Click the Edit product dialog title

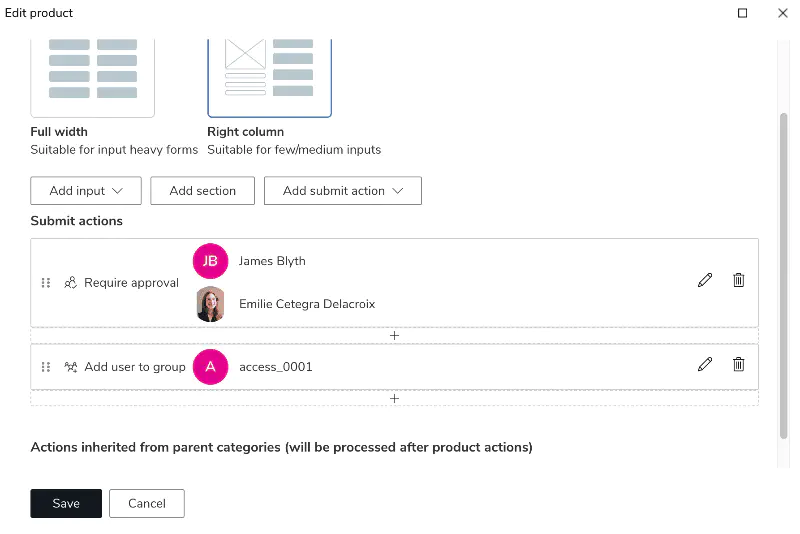click(39, 13)
